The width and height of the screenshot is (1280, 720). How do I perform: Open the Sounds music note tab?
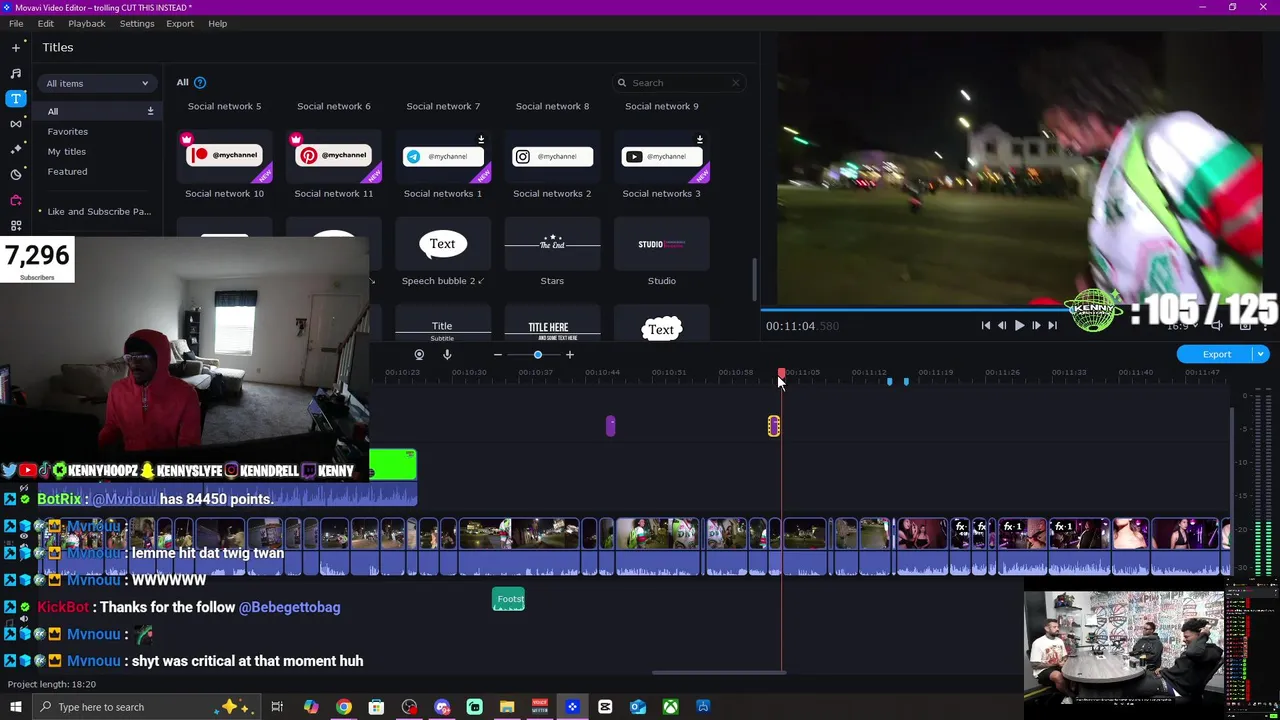(x=15, y=73)
